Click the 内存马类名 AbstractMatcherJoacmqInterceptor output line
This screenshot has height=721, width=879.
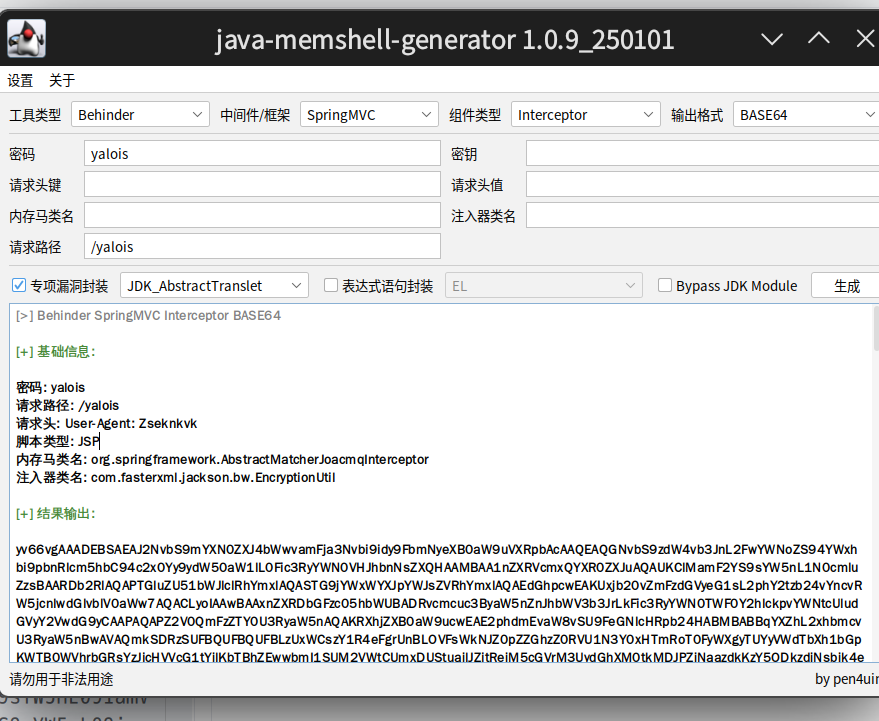[x=222, y=459]
